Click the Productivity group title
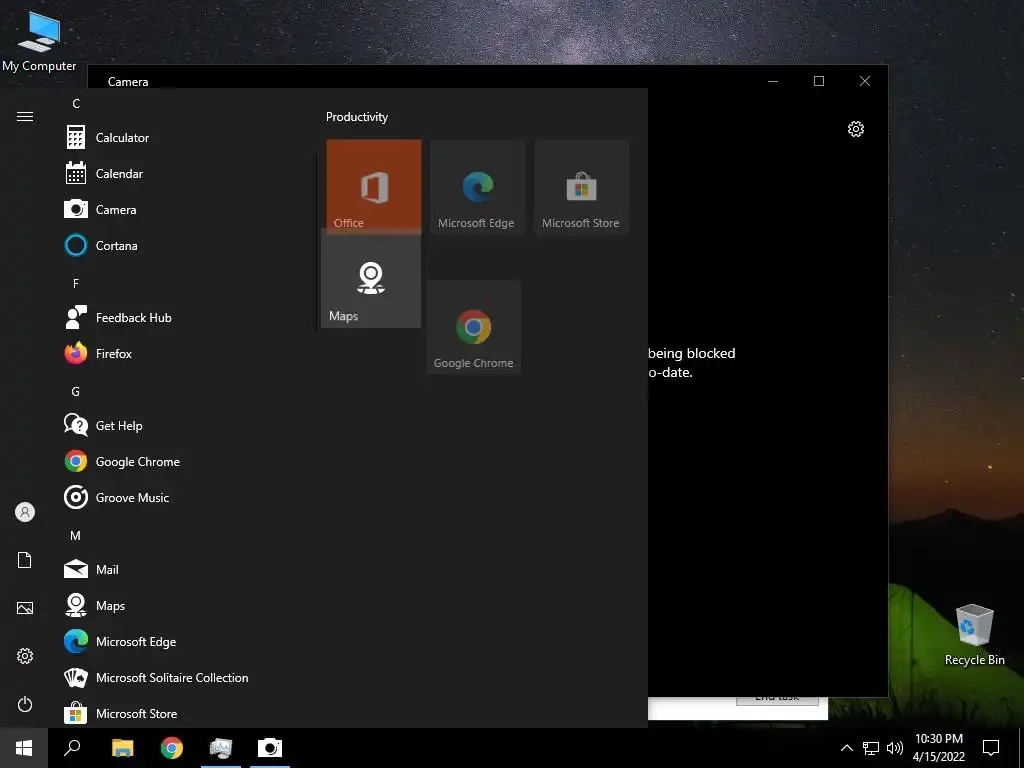1024x768 pixels. [x=357, y=117]
